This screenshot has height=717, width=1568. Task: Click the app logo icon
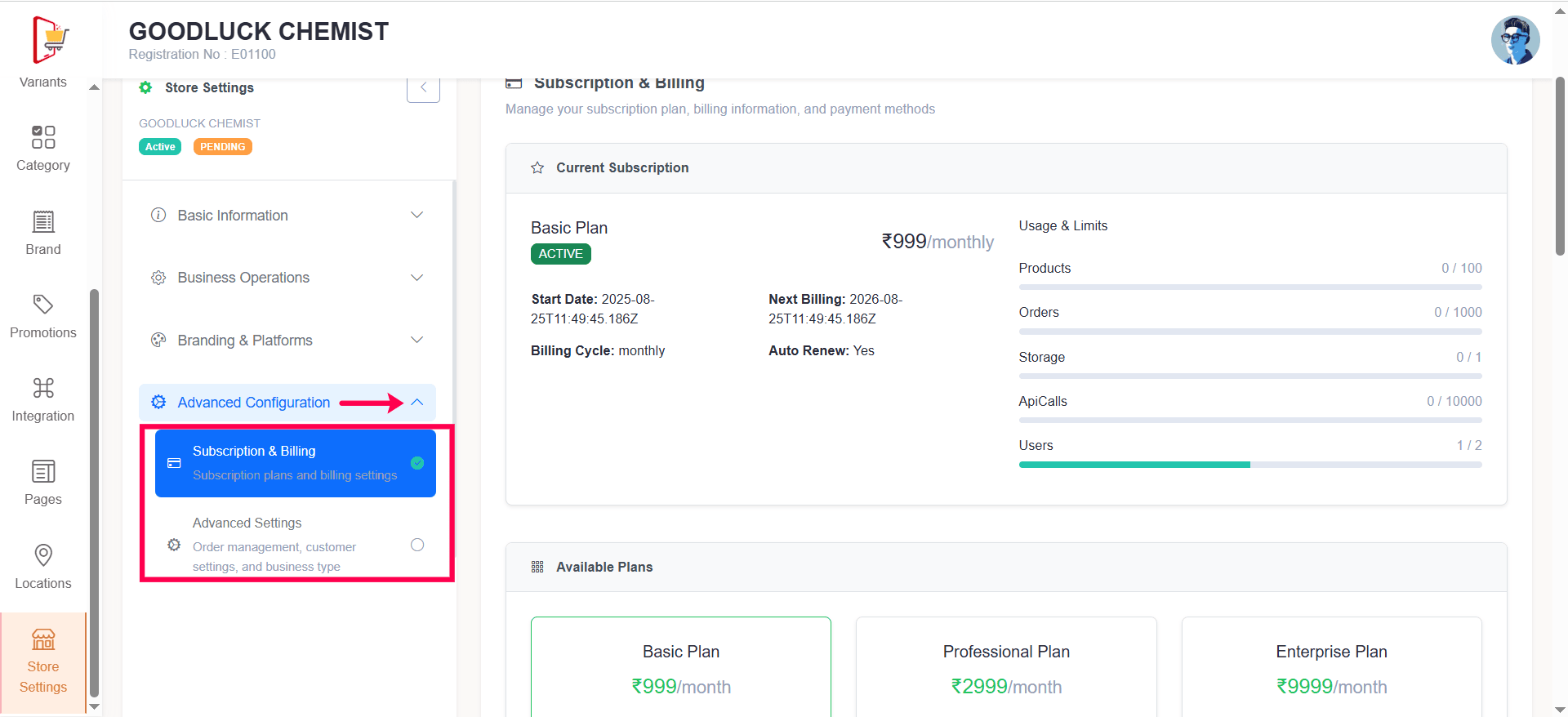tap(51, 39)
